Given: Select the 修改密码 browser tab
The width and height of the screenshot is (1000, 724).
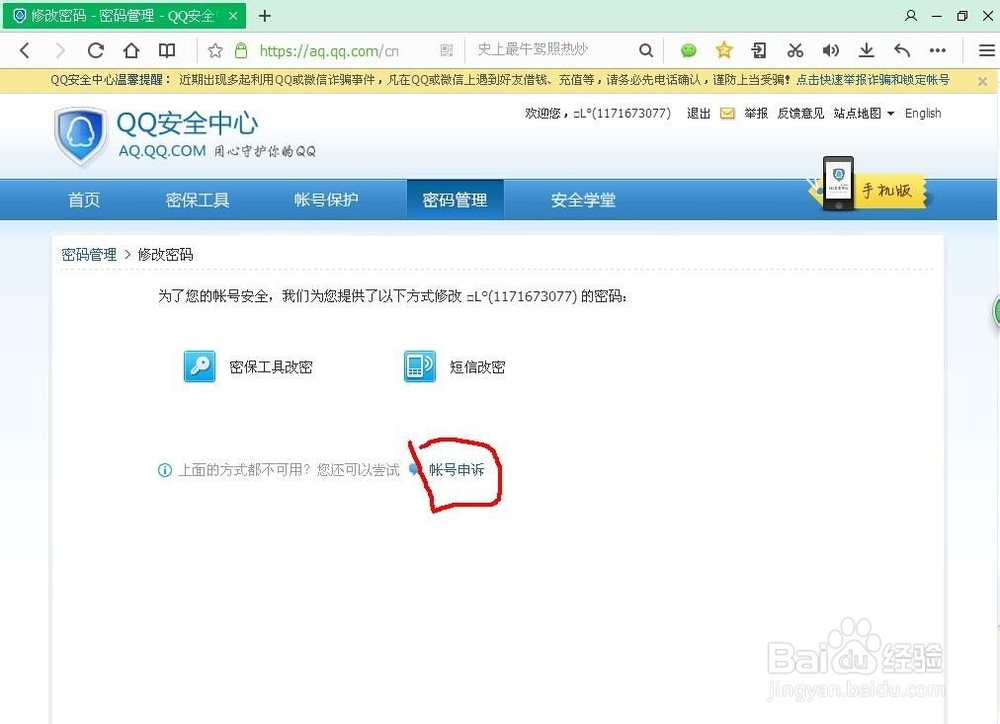Looking at the screenshot, I should [124, 16].
